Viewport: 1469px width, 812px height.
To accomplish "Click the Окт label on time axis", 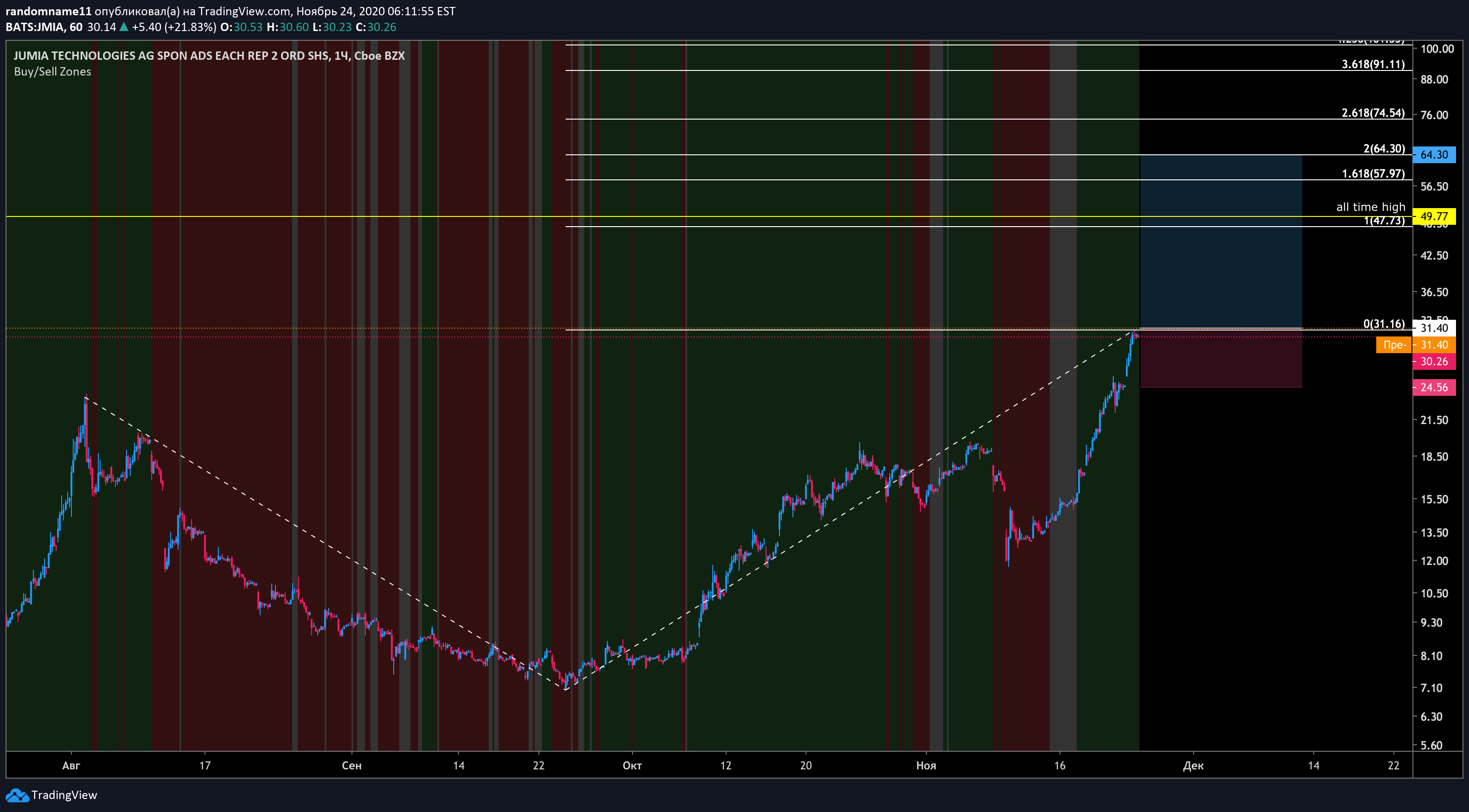I will [632, 765].
